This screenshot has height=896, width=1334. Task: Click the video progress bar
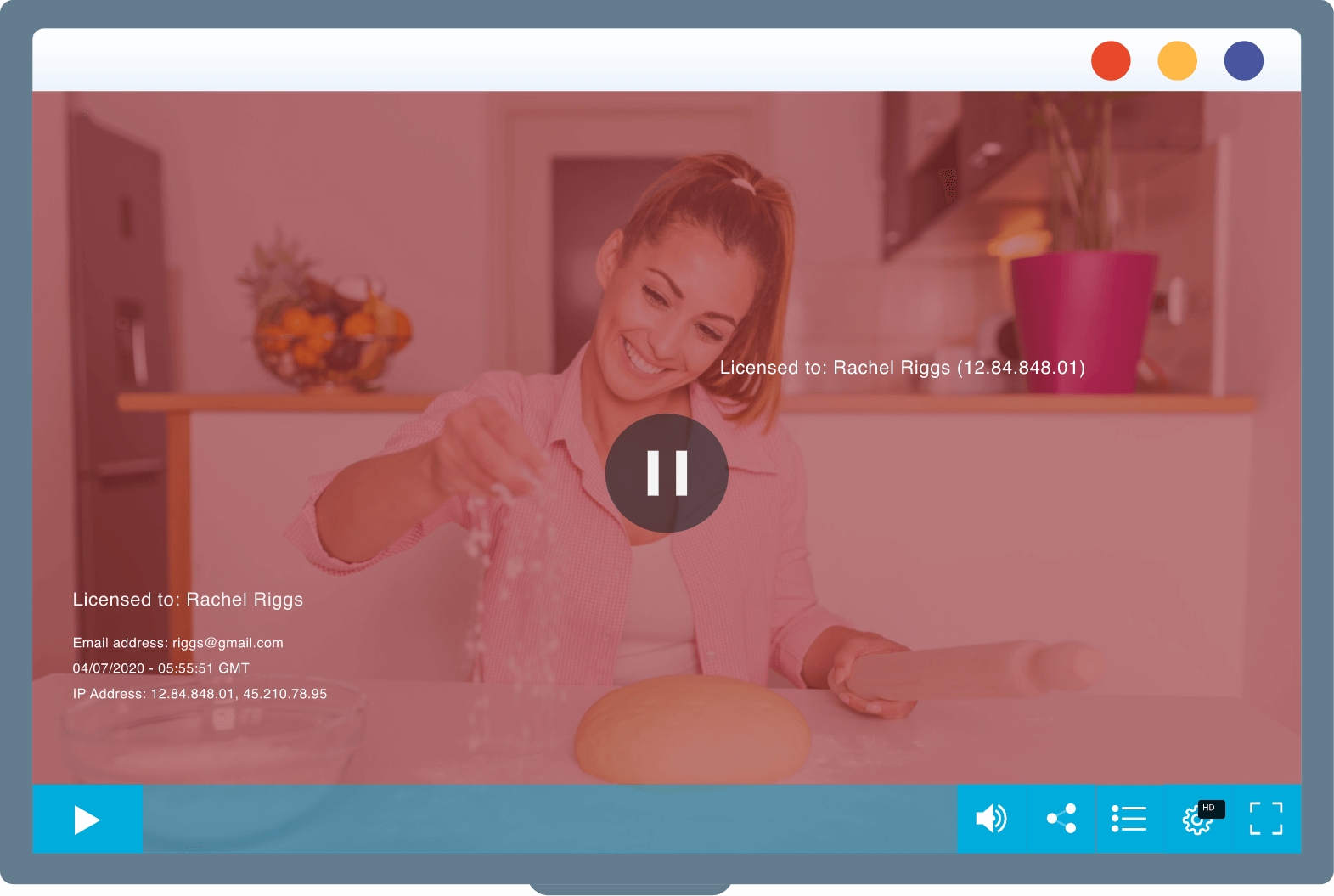549,819
